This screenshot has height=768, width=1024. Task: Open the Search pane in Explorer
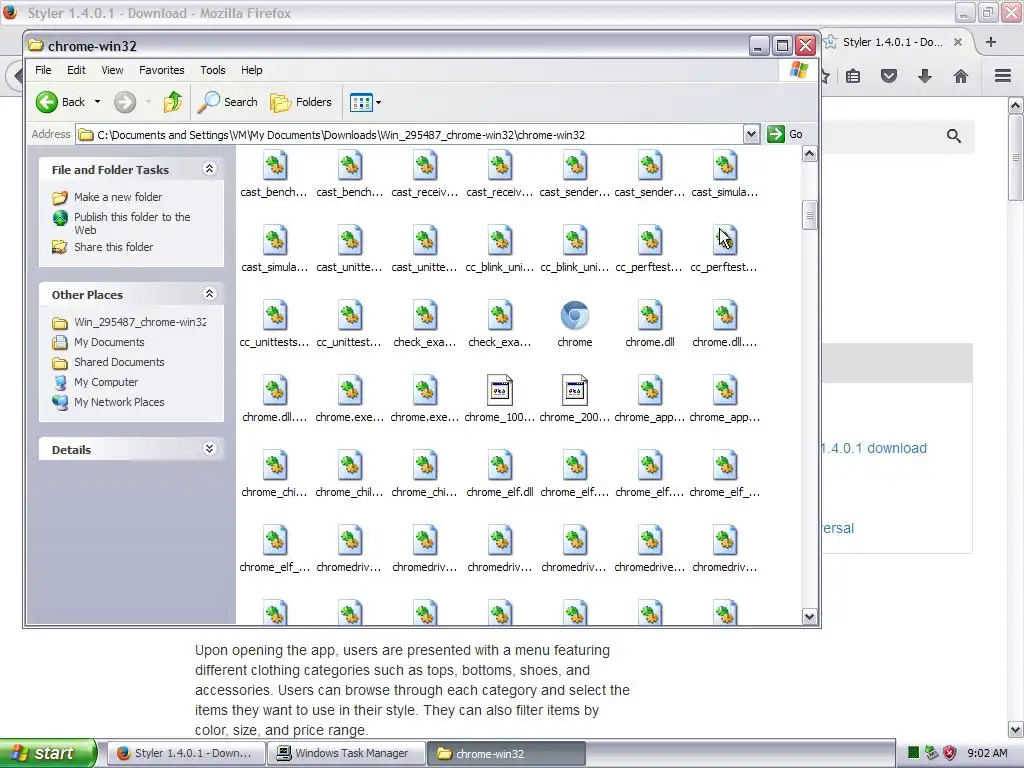tap(228, 102)
